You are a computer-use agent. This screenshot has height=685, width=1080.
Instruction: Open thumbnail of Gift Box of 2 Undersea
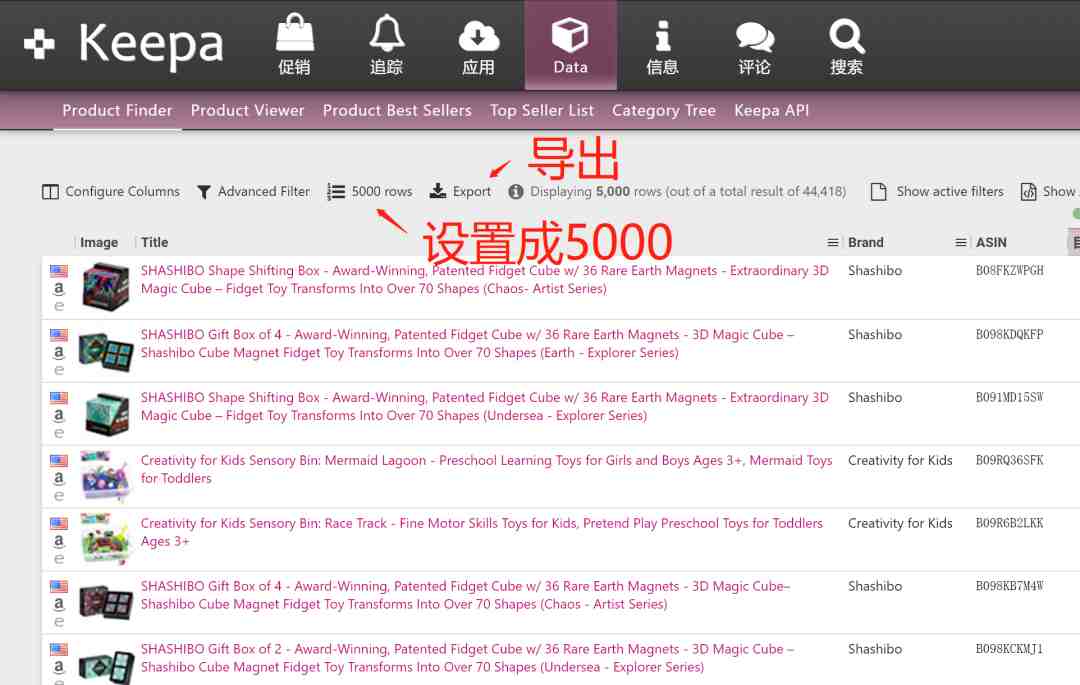tap(105, 666)
